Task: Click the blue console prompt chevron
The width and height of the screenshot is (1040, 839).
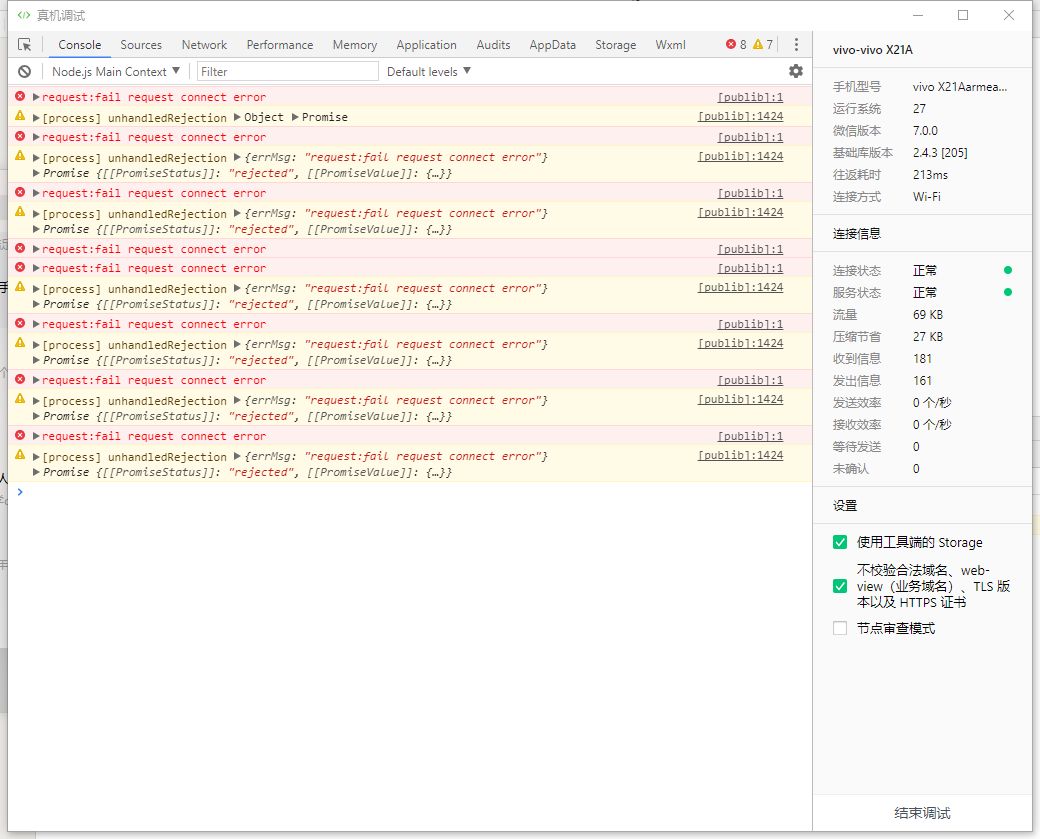Action: (x=20, y=491)
